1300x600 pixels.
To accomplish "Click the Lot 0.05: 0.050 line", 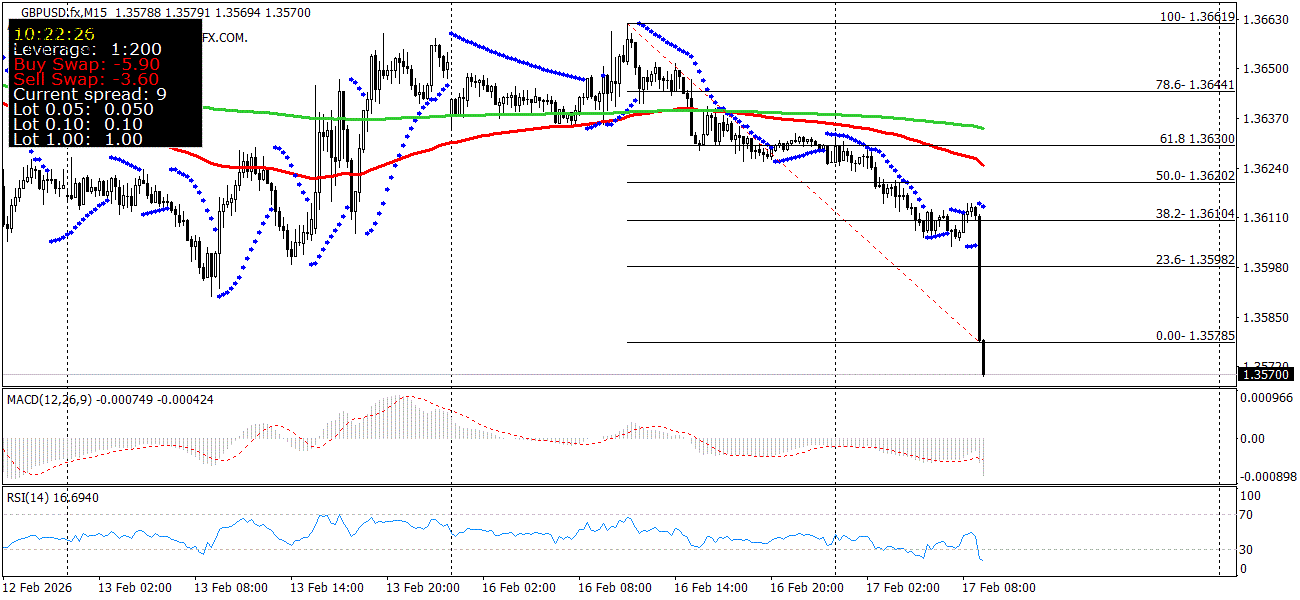I will tap(84, 109).
